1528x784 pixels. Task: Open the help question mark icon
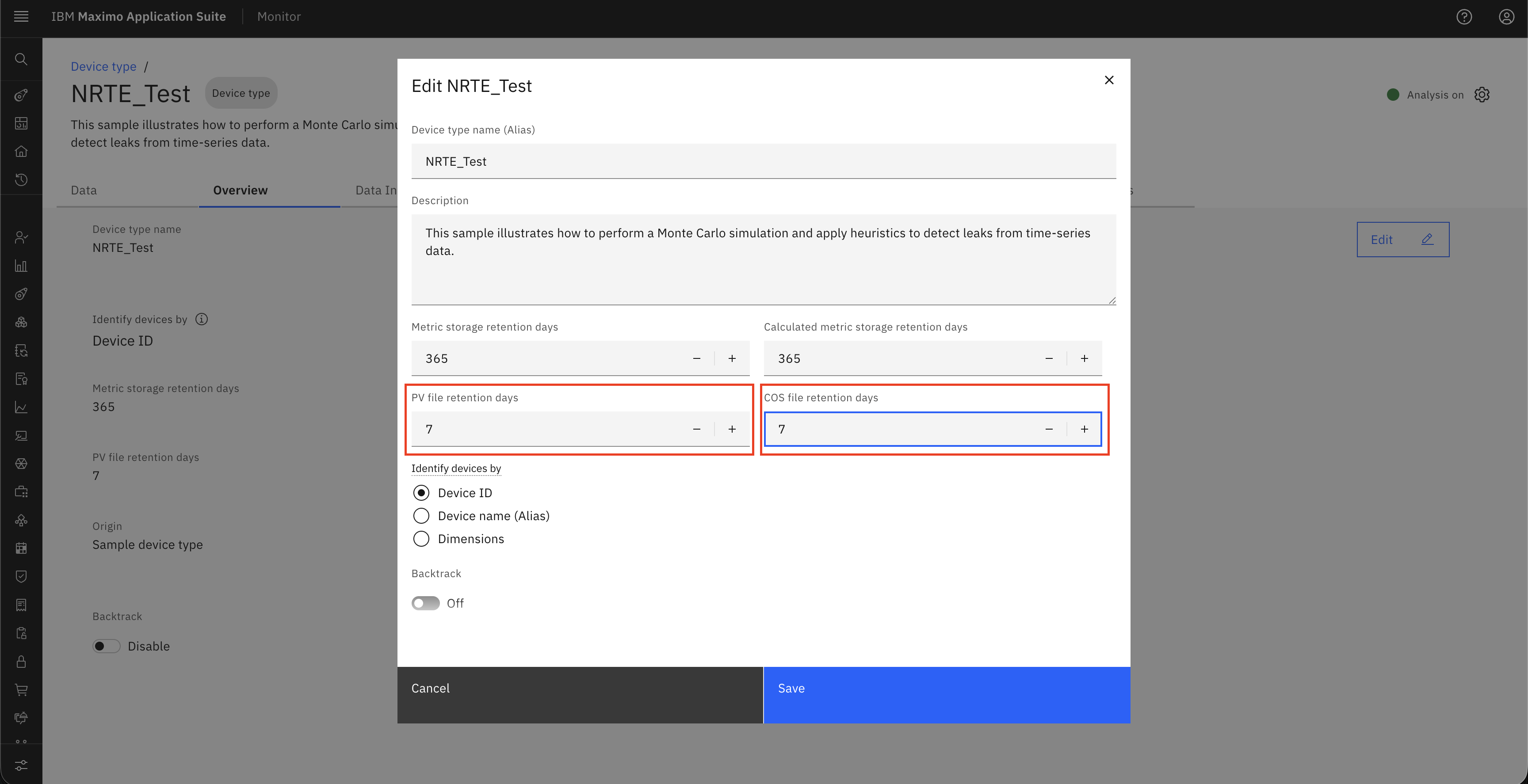click(x=1464, y=17)
